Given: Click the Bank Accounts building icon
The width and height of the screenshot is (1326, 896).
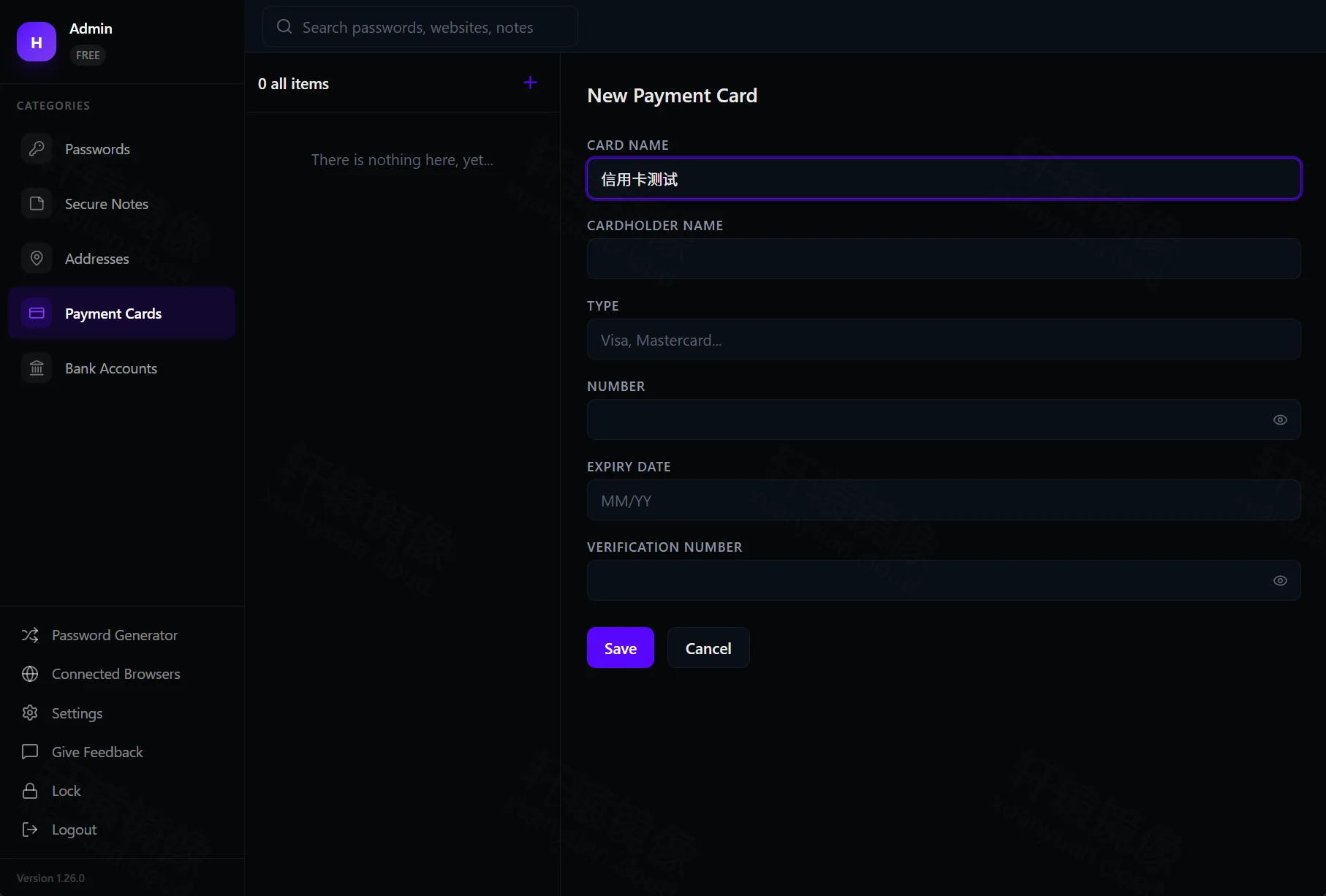Looking at the screenshot, I should pyautogui.click(x=37, y=368).
